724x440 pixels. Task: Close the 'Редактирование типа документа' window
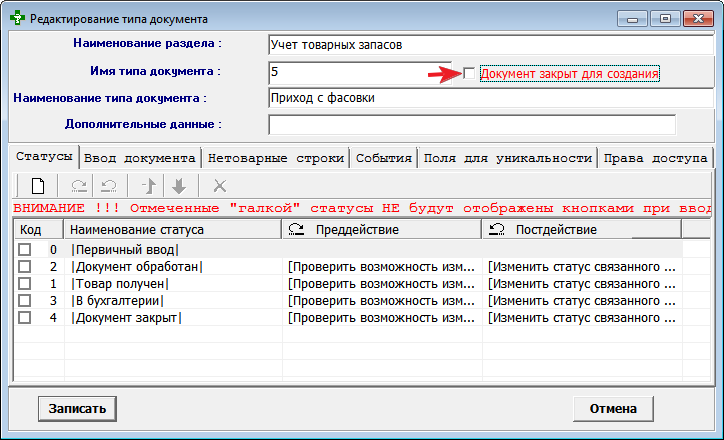[699, 19]
